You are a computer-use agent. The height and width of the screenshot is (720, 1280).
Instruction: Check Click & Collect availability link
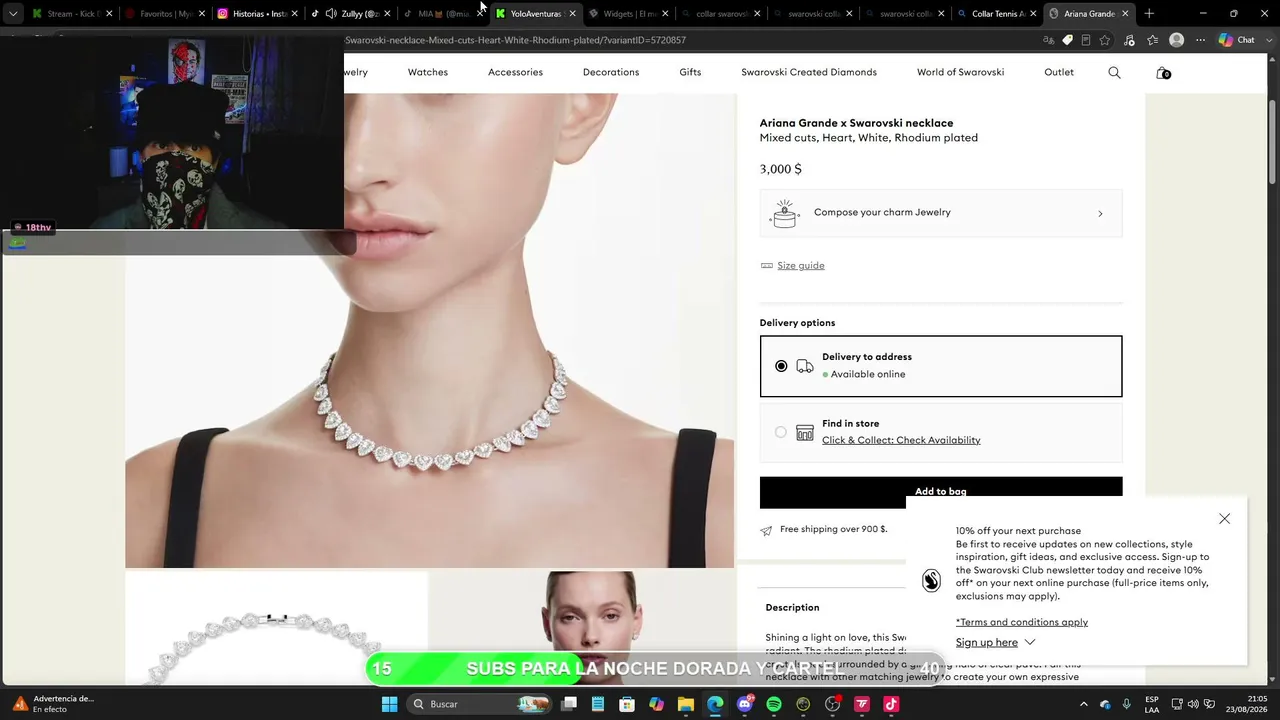coord(901,440)
